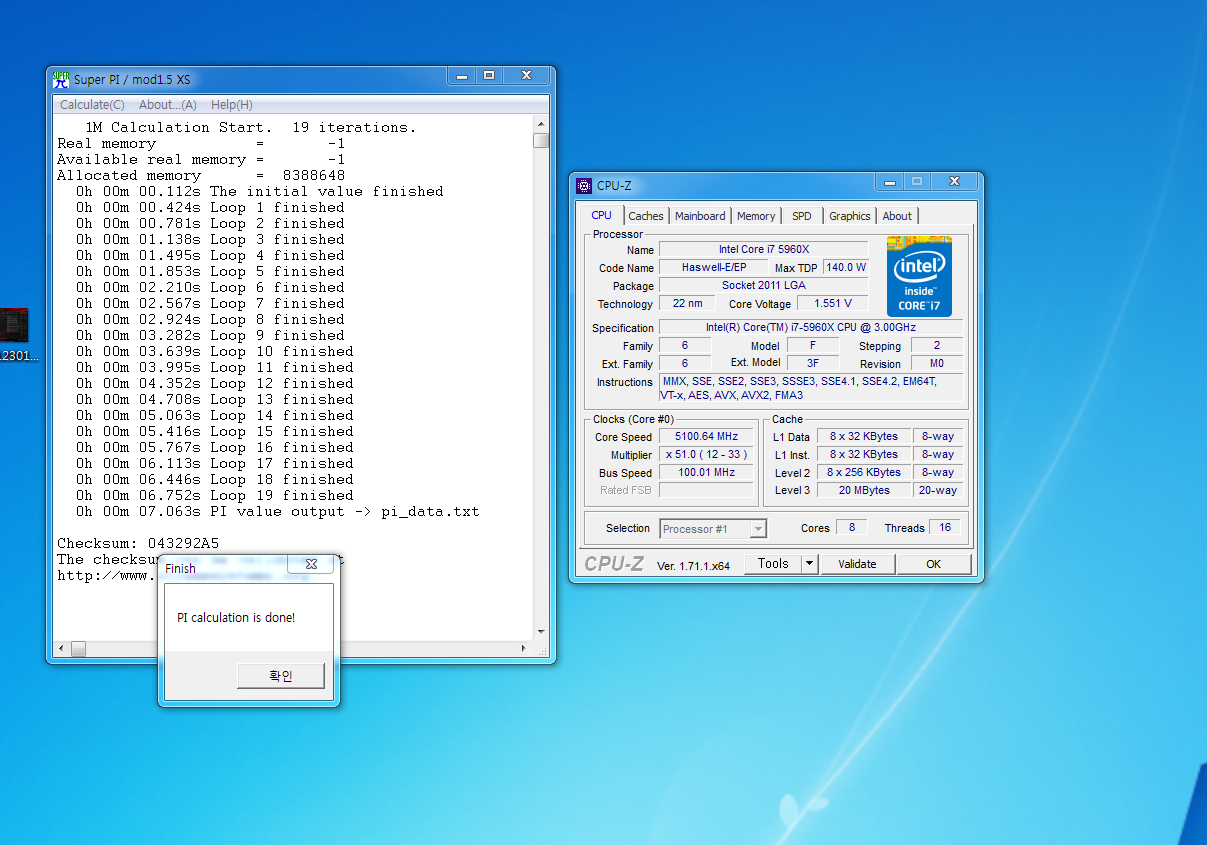The height and width of the screenshot is (845, 1207).
Task: Click the Level 2 cache value 8 x 256 KBytes
Action: 864,472
